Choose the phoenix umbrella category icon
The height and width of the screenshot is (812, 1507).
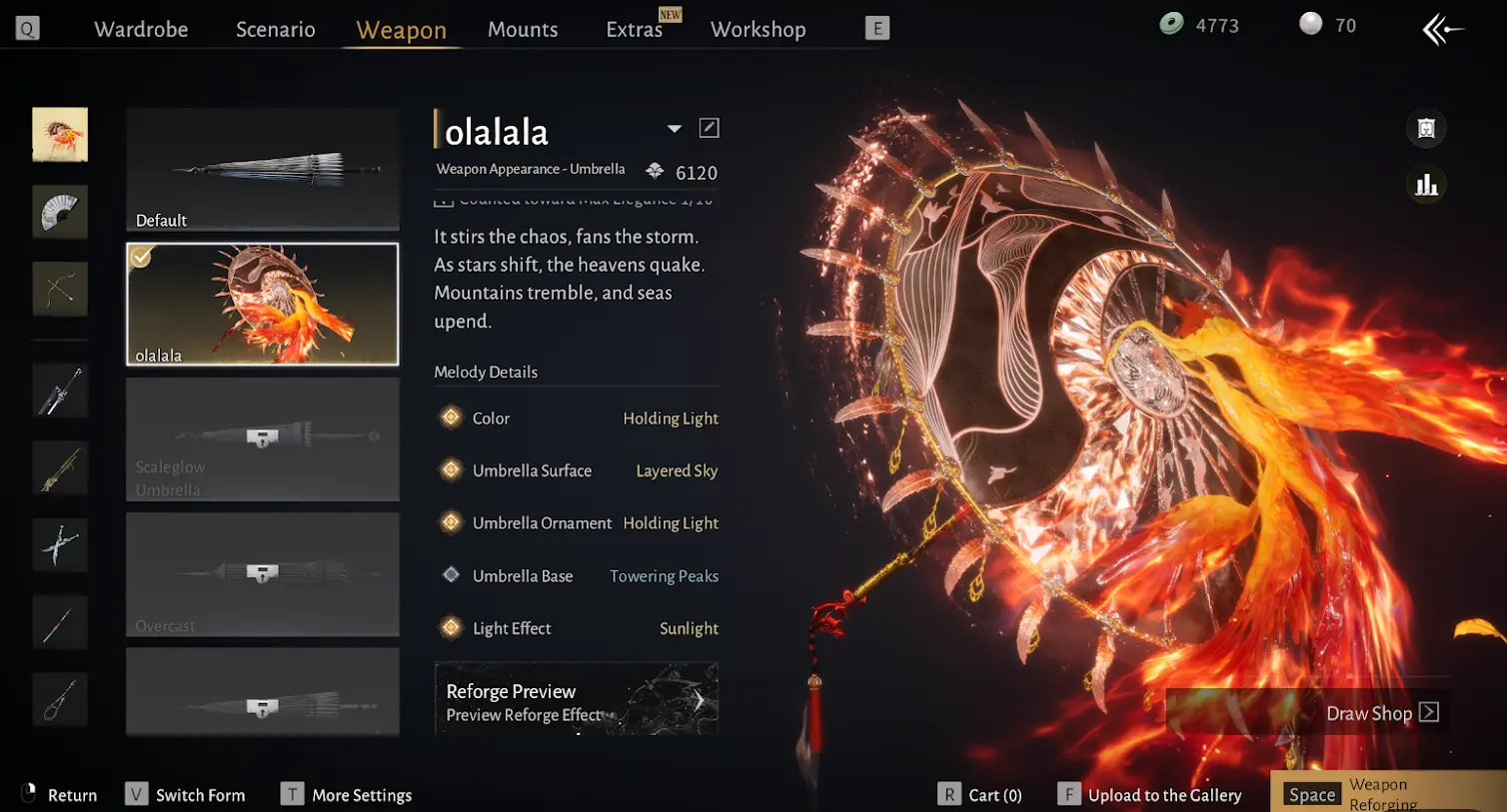pyautogui.click(x=60, y=135)
